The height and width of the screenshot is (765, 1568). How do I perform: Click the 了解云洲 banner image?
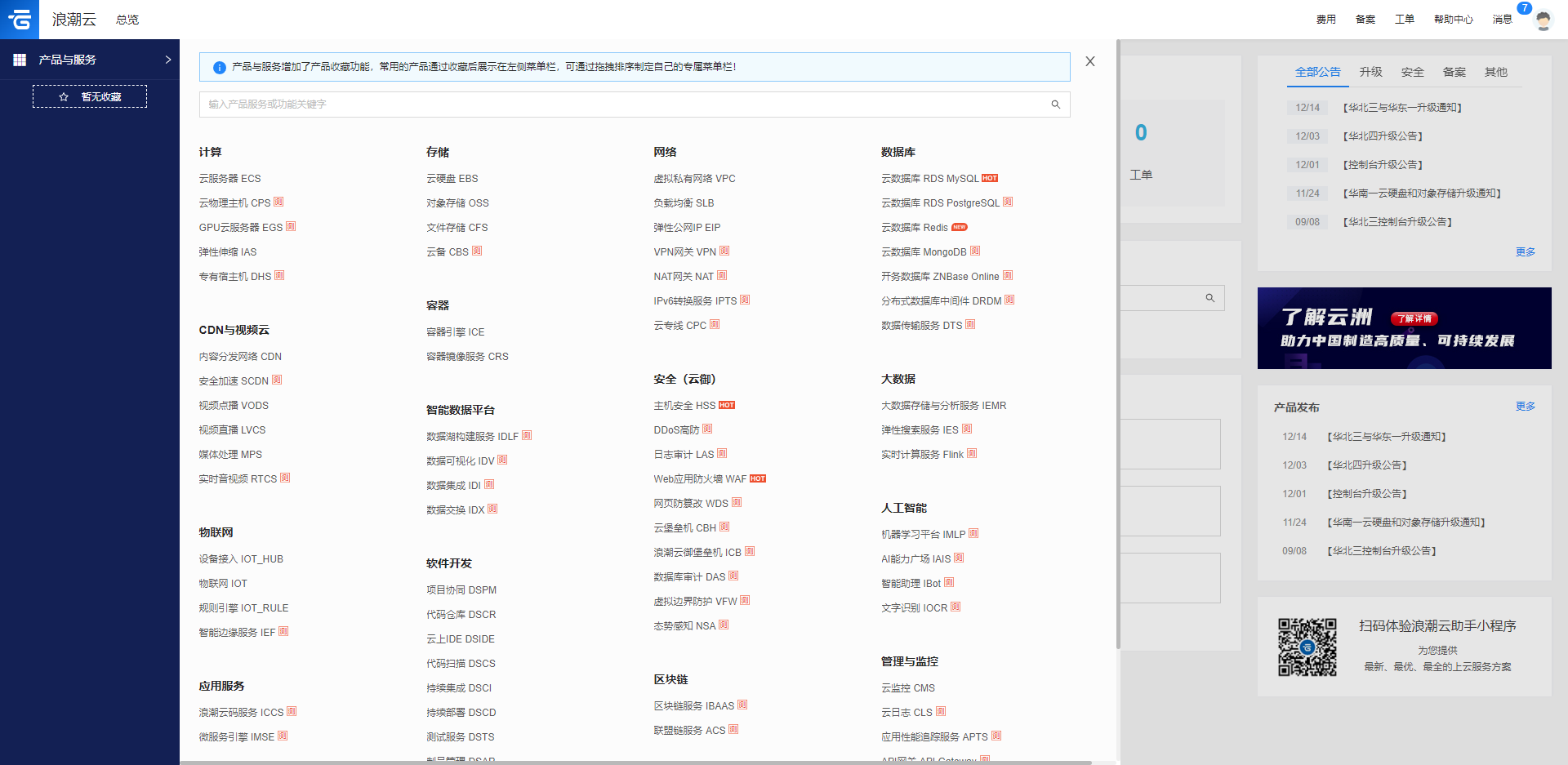[1405, 328]
